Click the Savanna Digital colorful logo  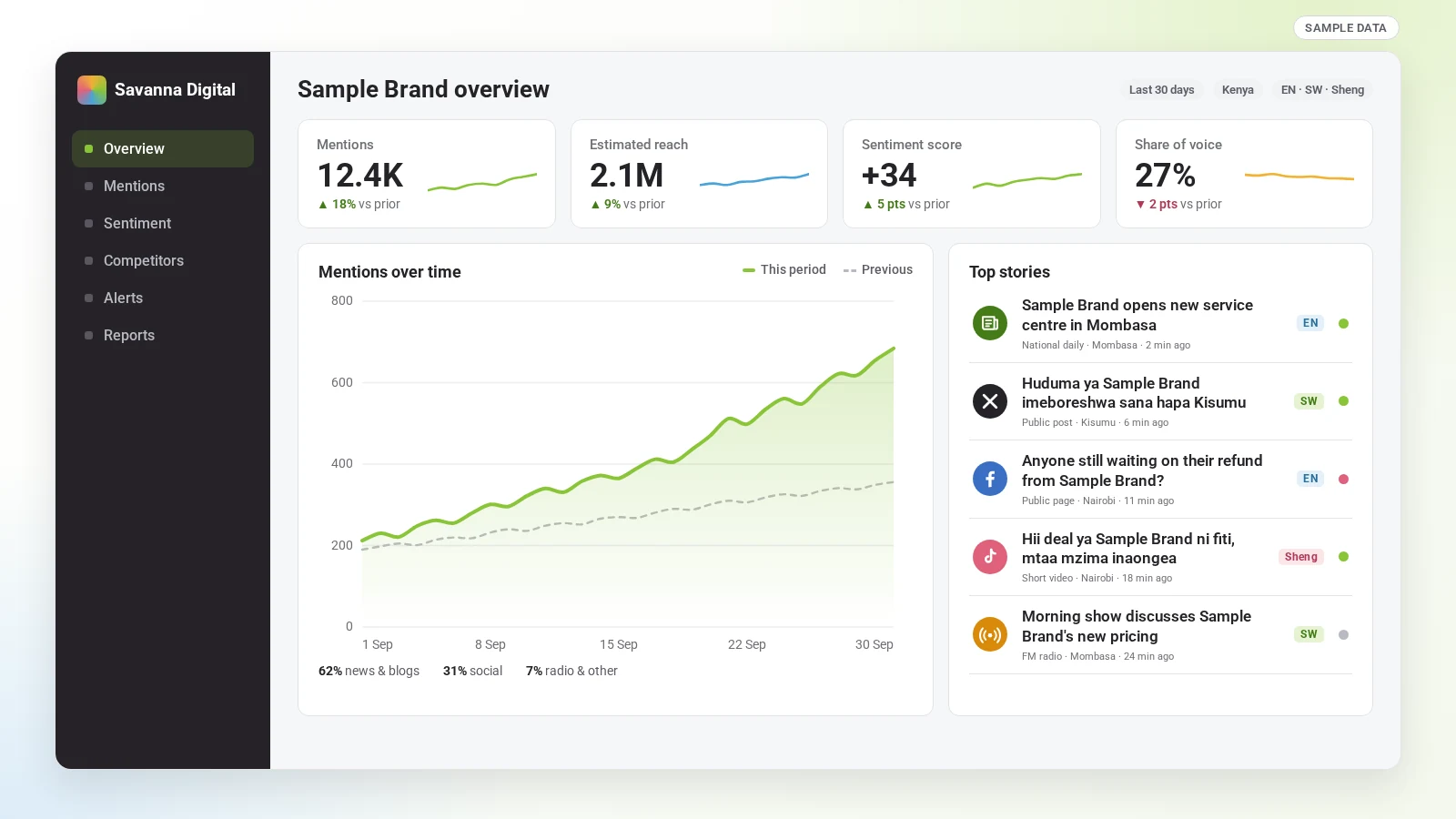click(x=92, y=90)
